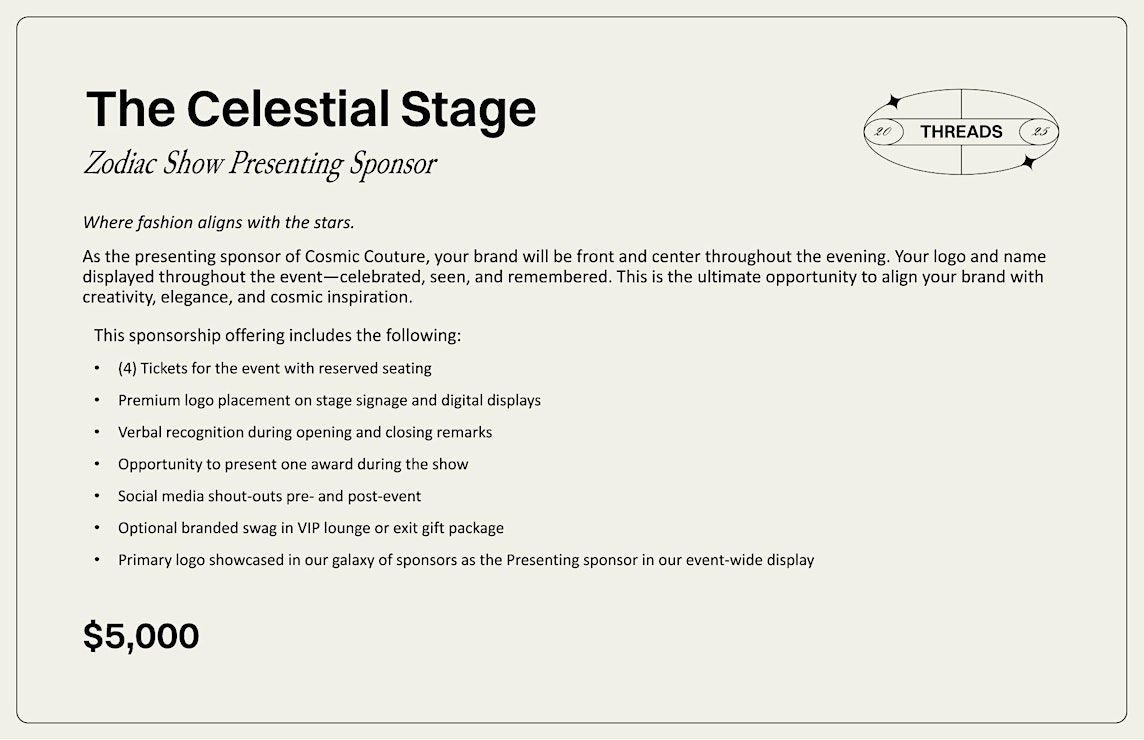The height and width of the screenshot is (740, 1144).
Task: Click the '25' oval in logo
Action: pyautogui.click(x=1039, y=132)
